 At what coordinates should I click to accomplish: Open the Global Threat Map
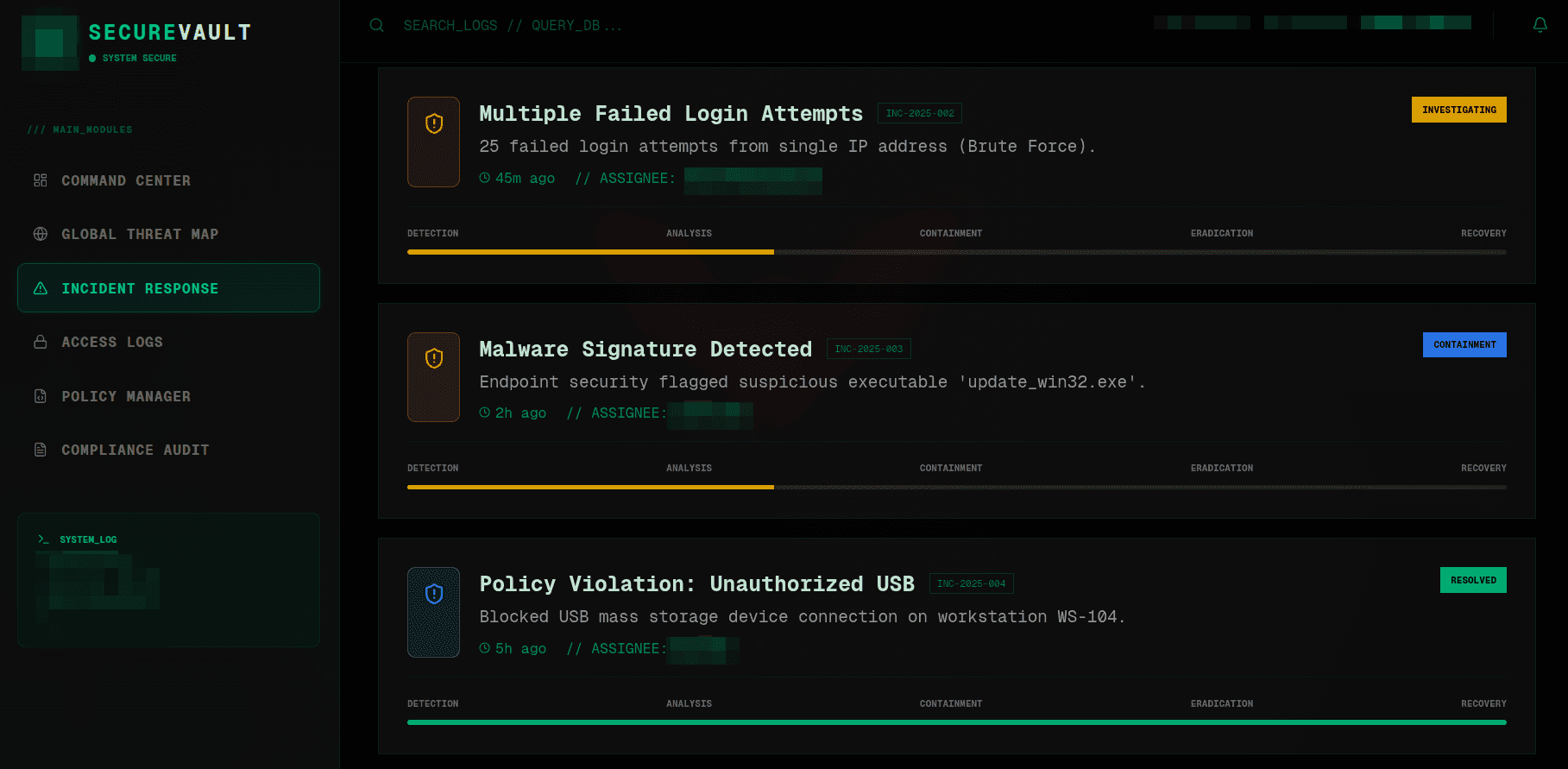tap(139, 234)
